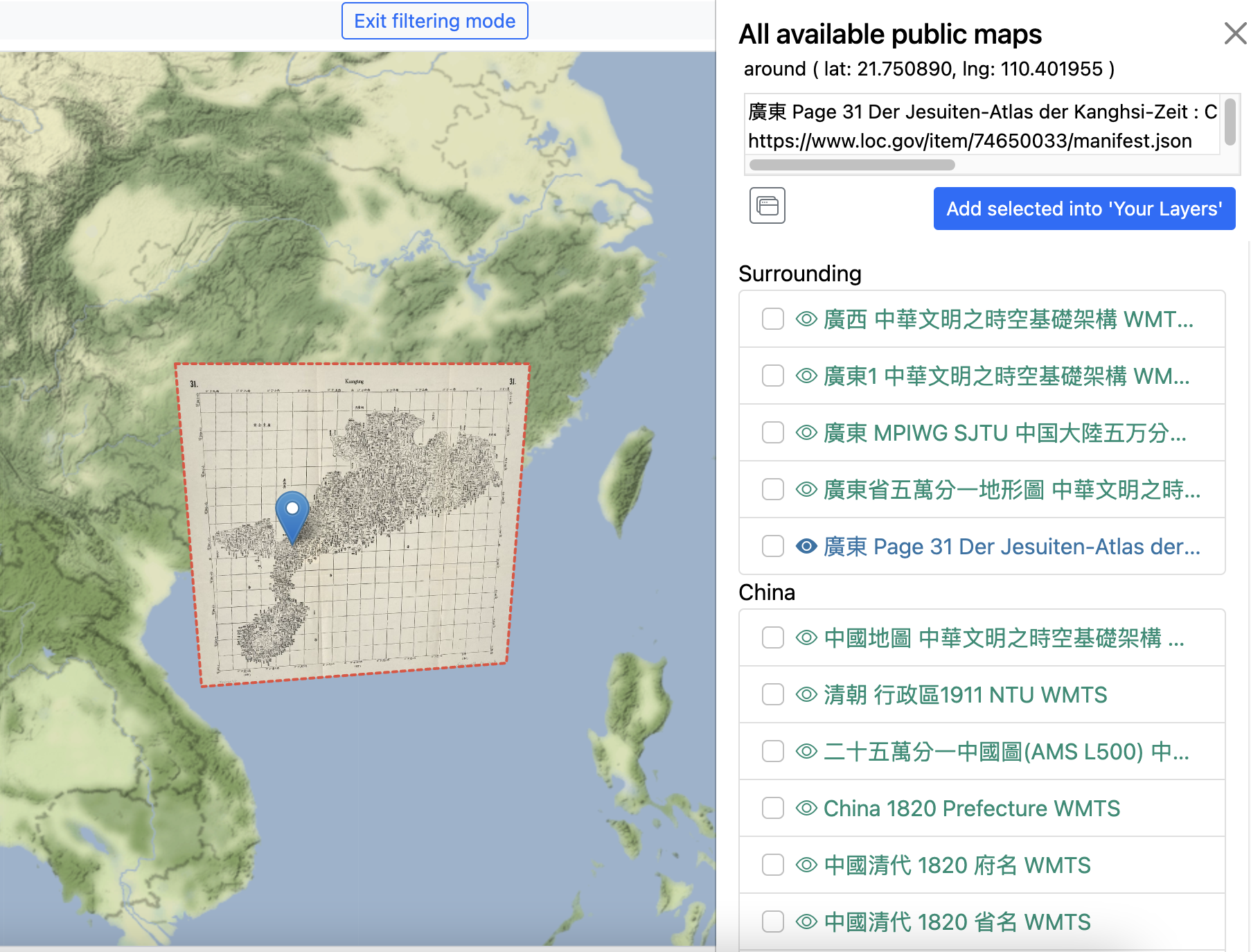The image size is (1251, 952).
Task: Click the 'Surrounding' section heading
Action: click(x=800, y=274)
